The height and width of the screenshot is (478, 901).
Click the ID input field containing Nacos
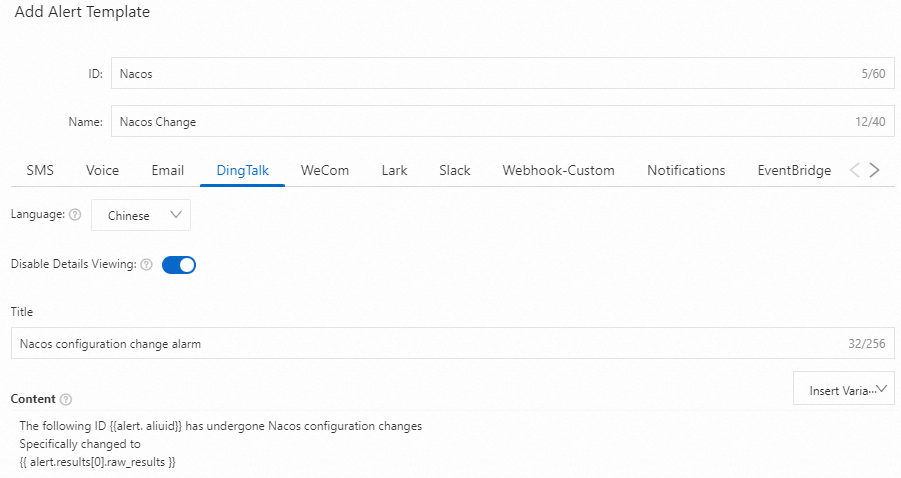tap(480, 74)
